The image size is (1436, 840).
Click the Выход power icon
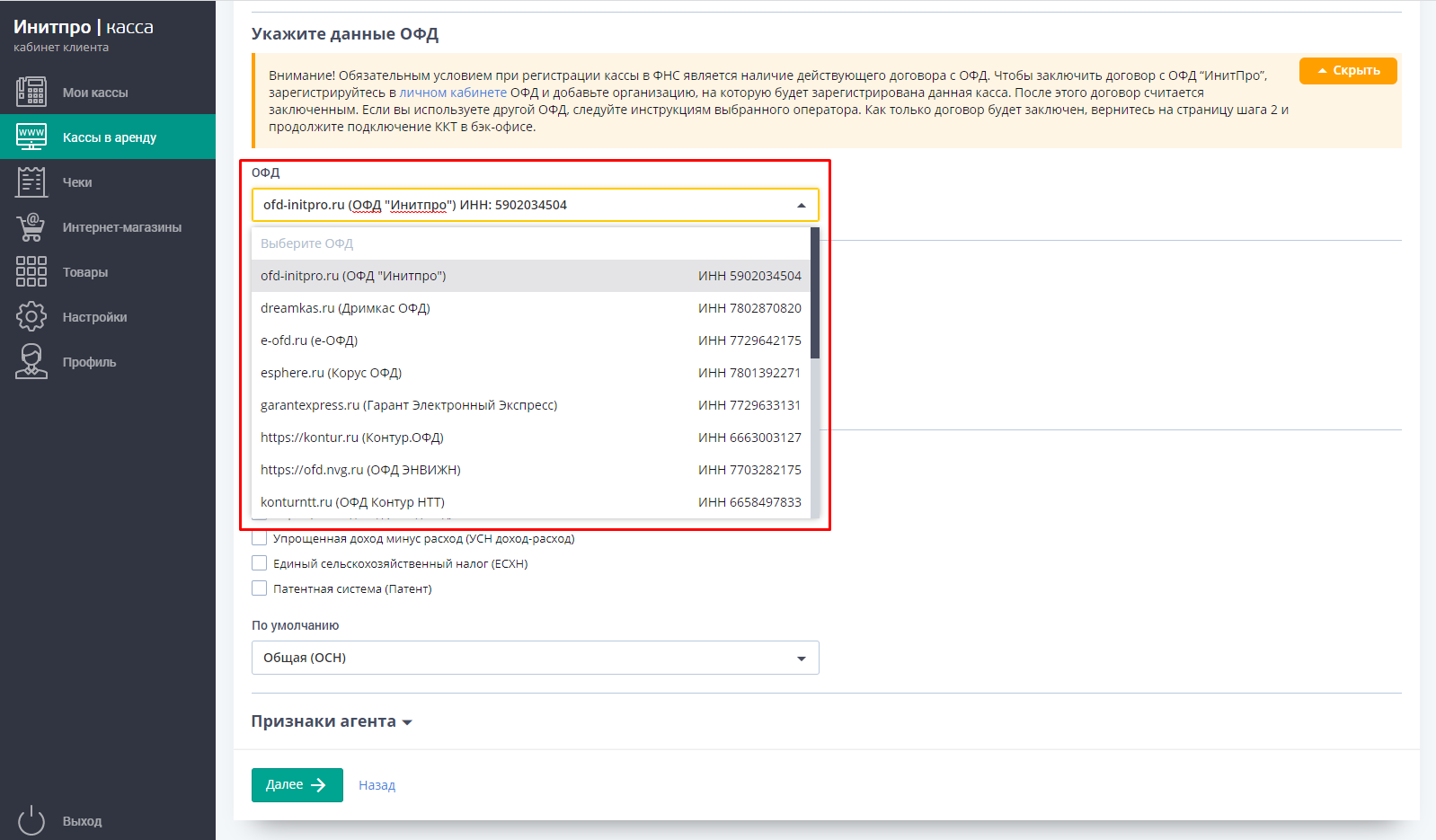[x=31, y=820]
